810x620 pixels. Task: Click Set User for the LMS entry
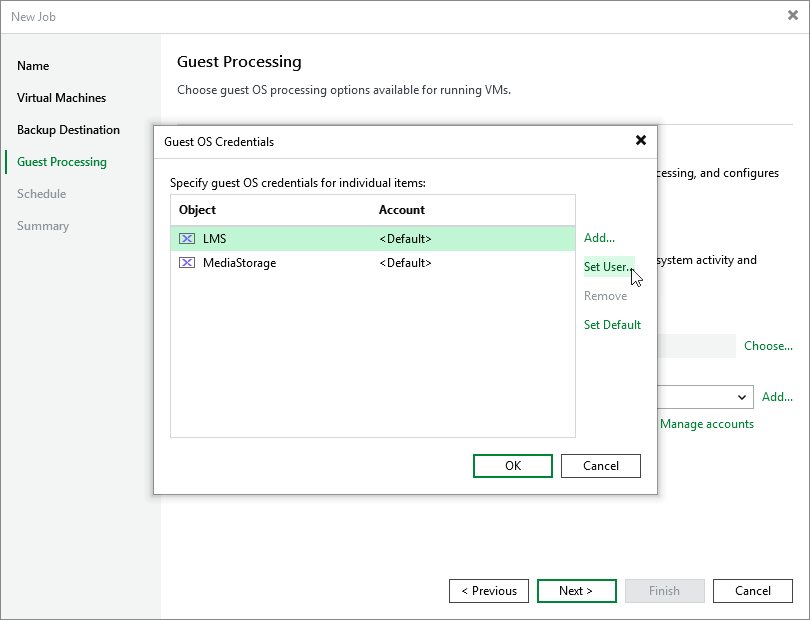click(607, 267)
